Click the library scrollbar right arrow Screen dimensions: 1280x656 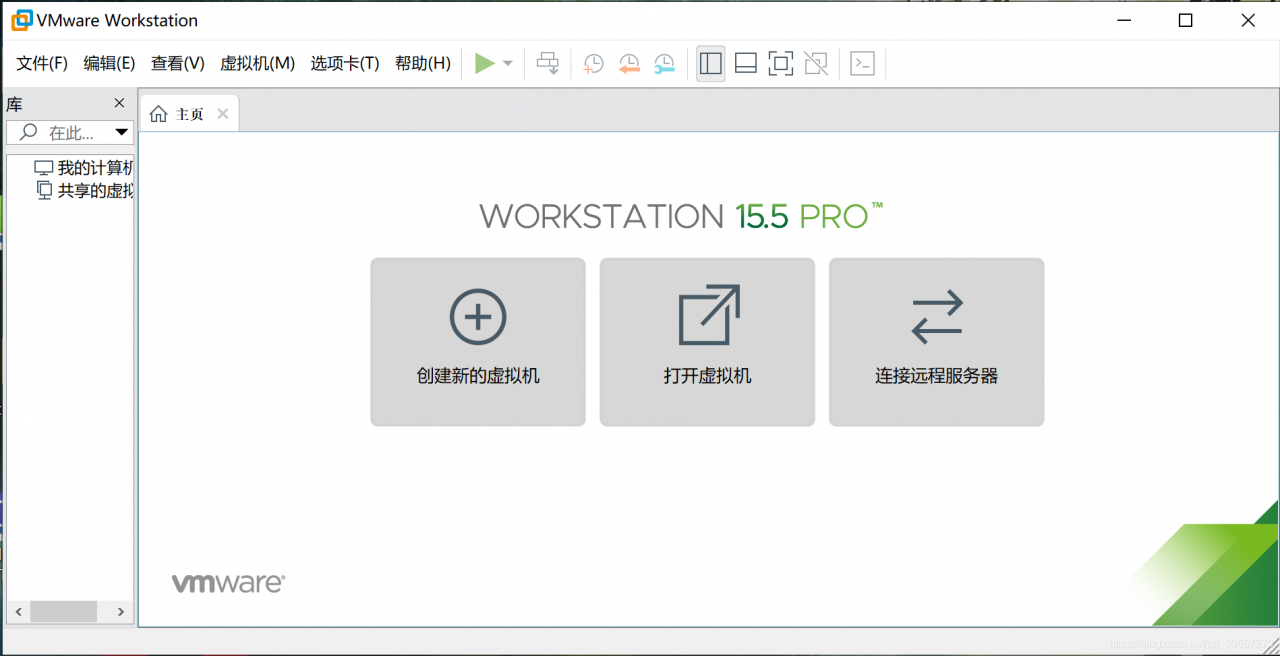[x=120, y=611]
